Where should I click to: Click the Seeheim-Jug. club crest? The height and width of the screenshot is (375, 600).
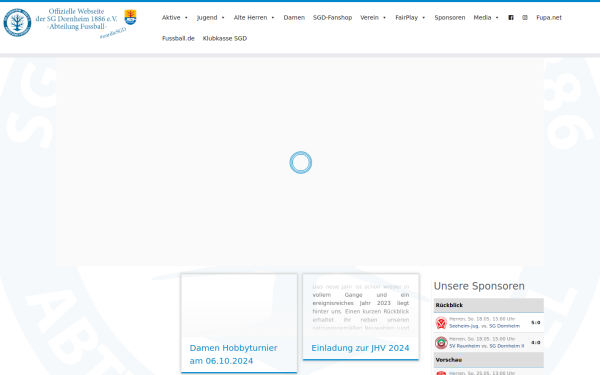[441, 323]
